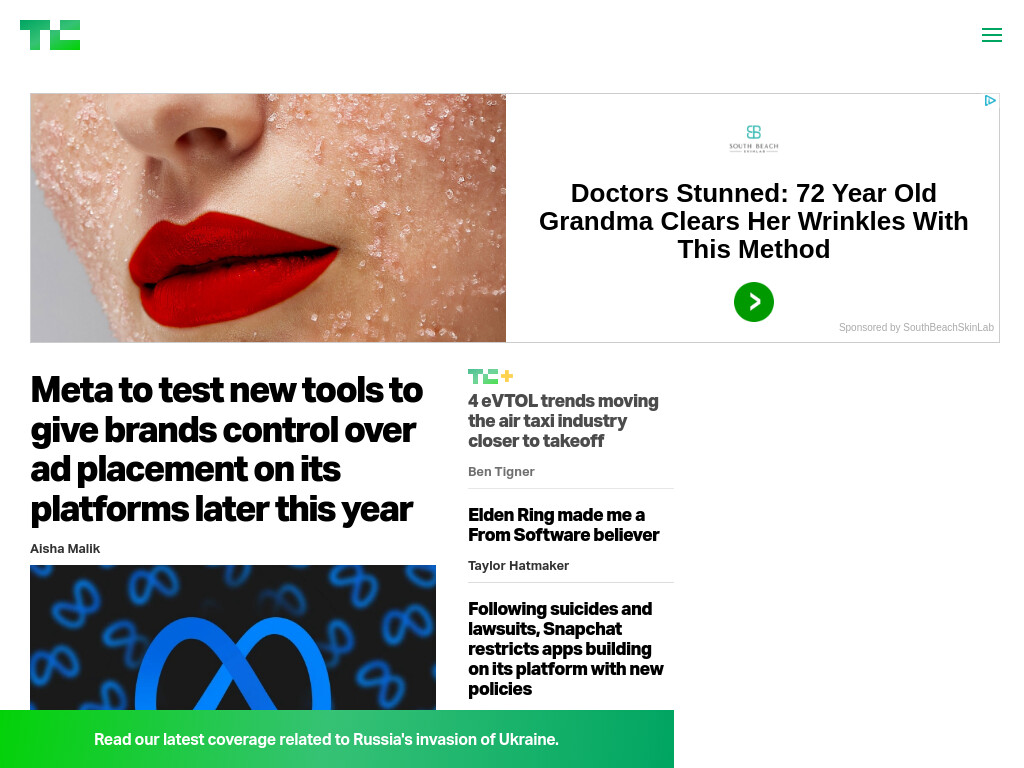Click the green arrow button in the ad

coord(754,302)
